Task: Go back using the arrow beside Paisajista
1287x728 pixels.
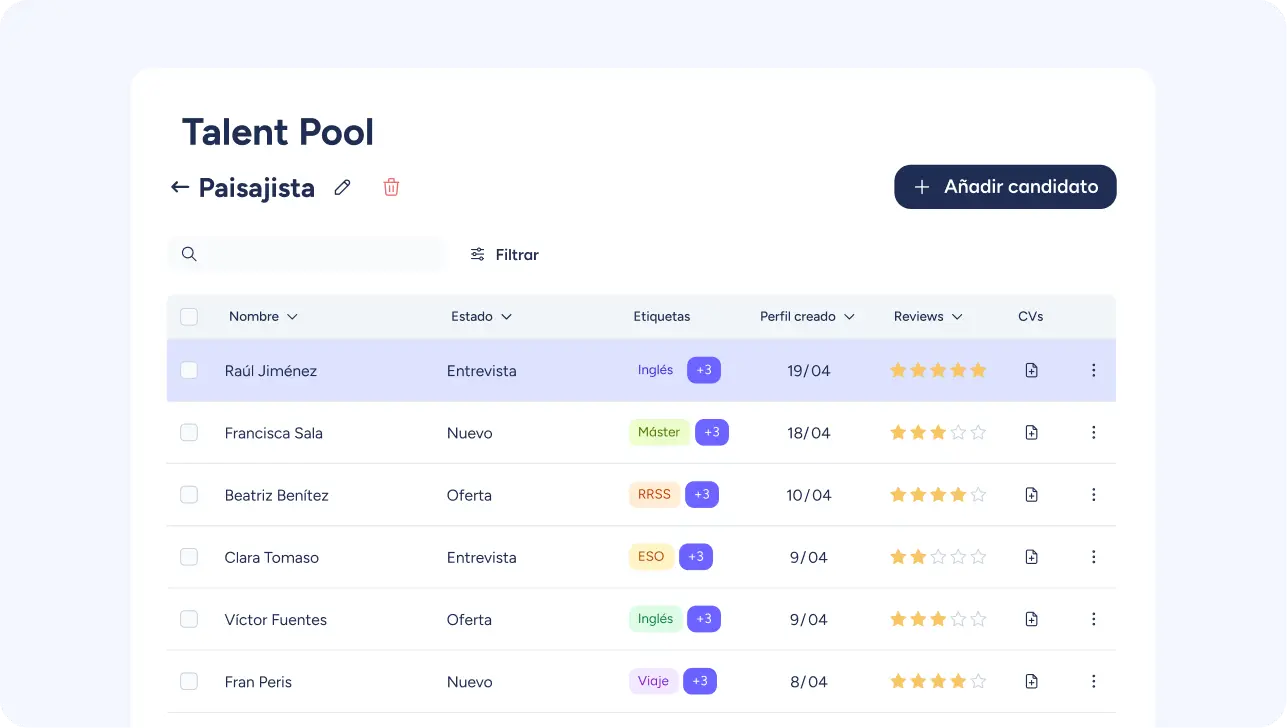Action: click(x=180, y=187)
